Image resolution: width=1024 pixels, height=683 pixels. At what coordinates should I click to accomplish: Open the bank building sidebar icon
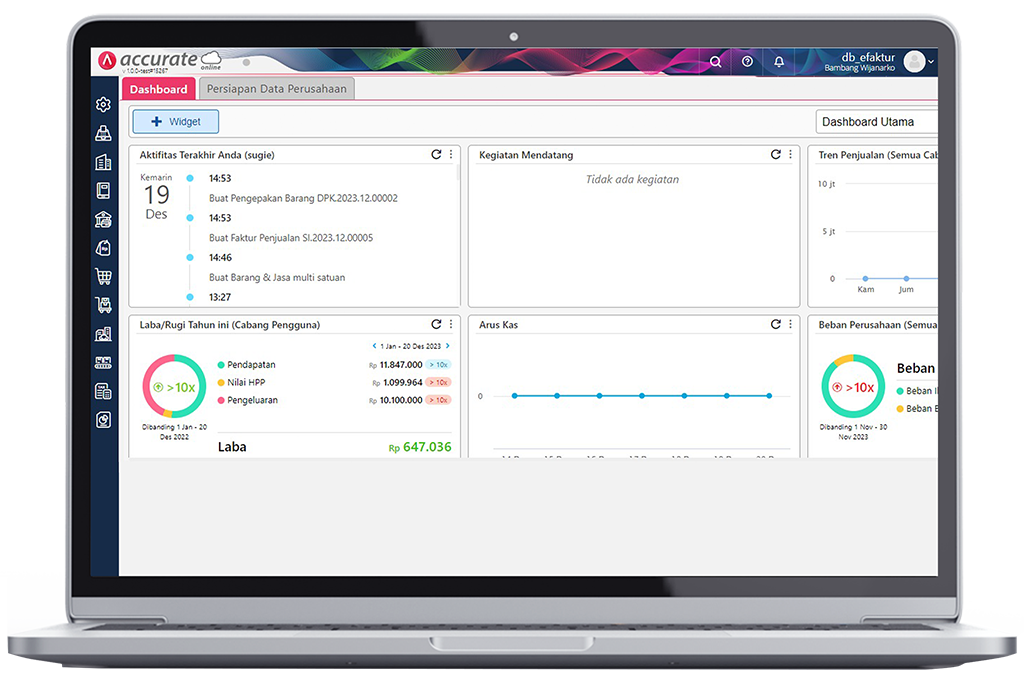coord(102,218)
